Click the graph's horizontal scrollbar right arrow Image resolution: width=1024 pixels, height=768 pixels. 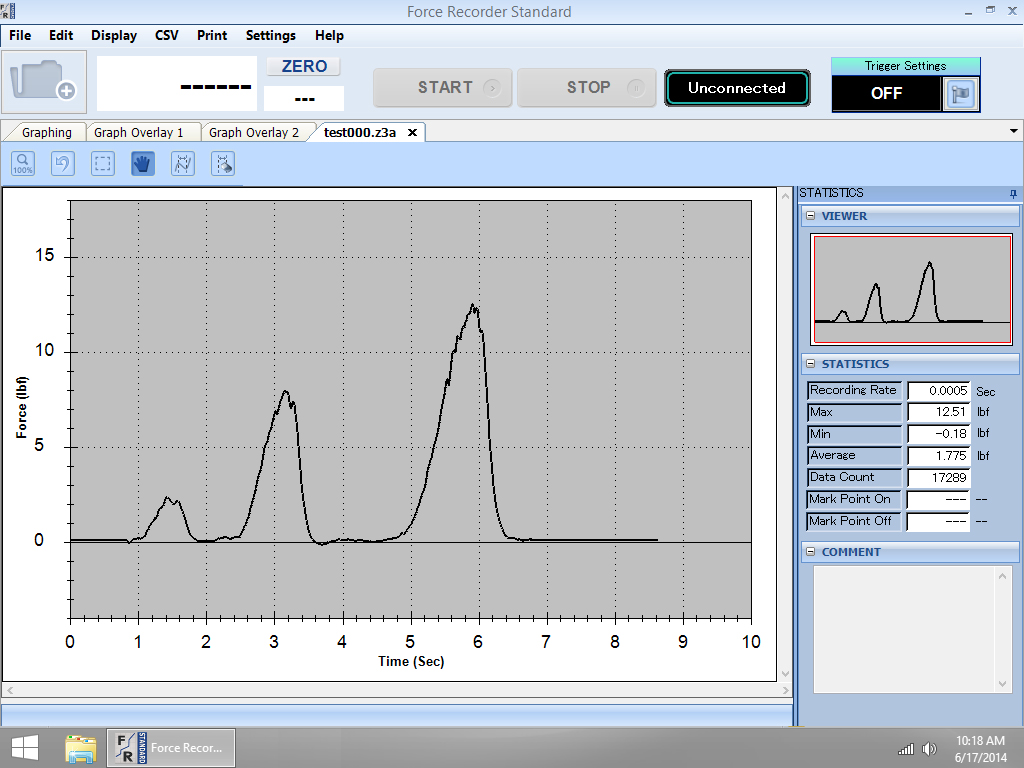click(x=785, y=690)
